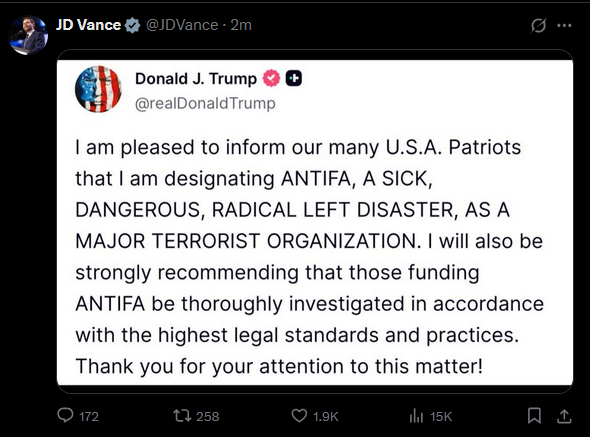The height and width of the screenshot is (437, 590).
Task: Open the Grok slashed-circle icon
Action: click(x=538, y=26)
